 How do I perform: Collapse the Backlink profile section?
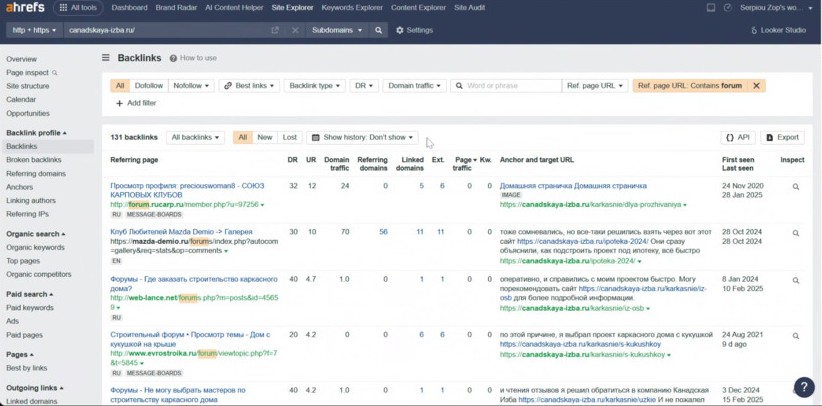click(36, 133)
